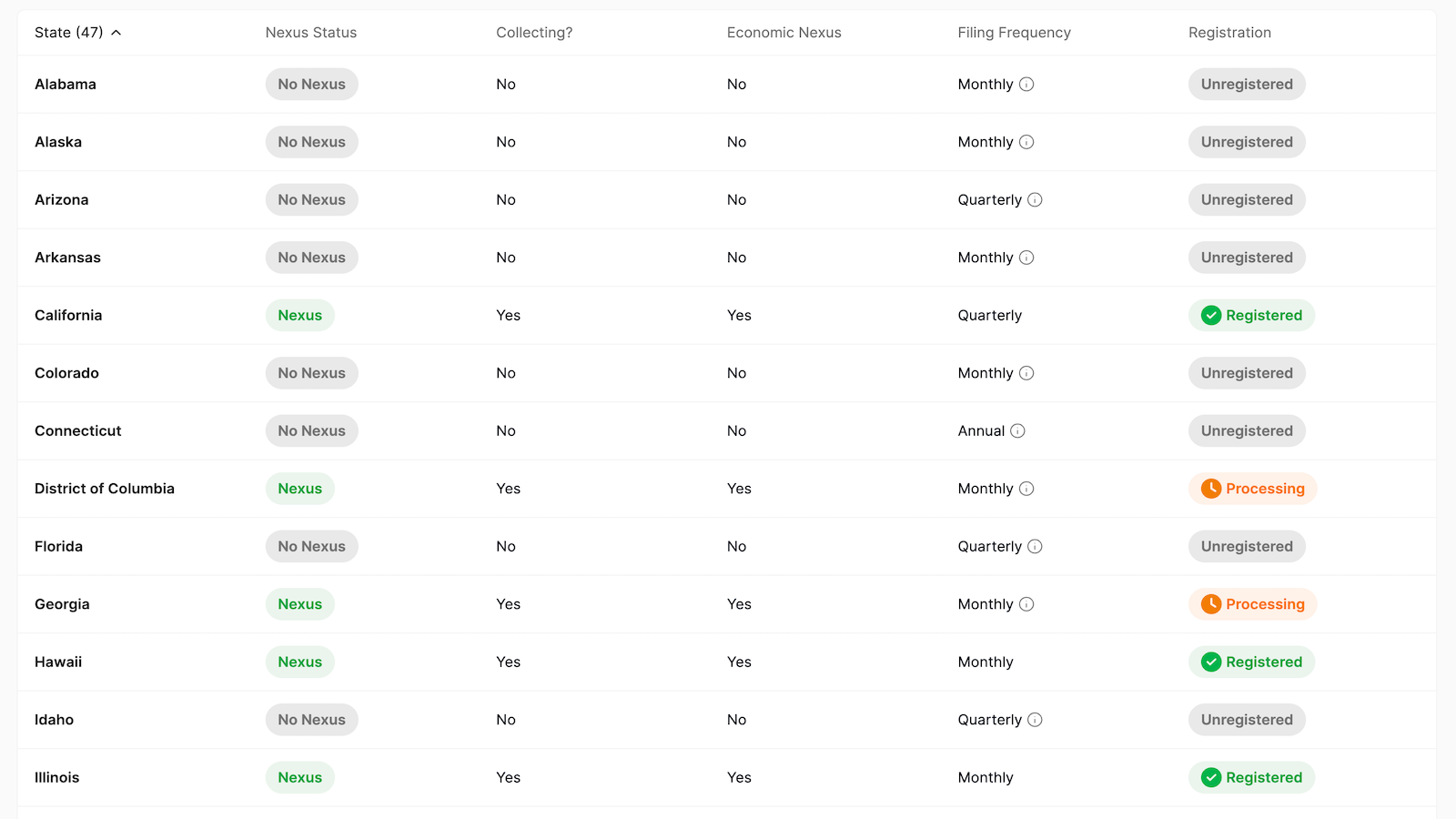Click the Processing badge for District of Columbia
Image resolution: width=1456 pixels, height=819 pixels.
1251,489
